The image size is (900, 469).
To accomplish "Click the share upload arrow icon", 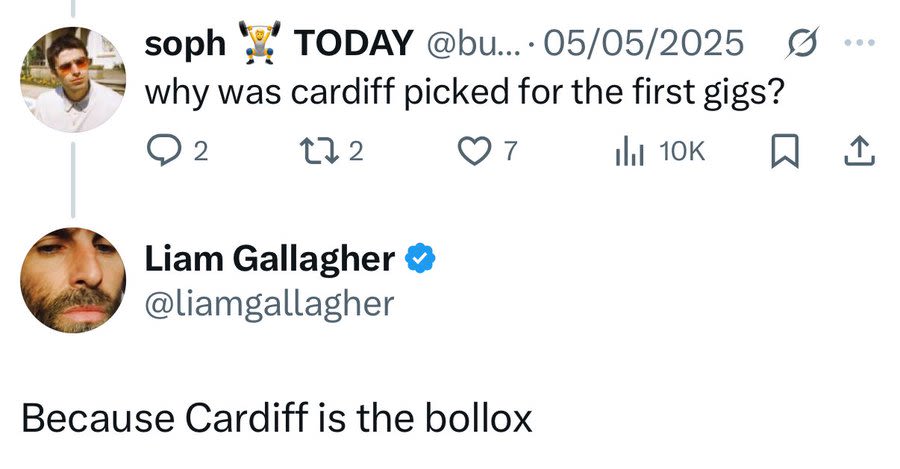I will [x=859, y=151].
